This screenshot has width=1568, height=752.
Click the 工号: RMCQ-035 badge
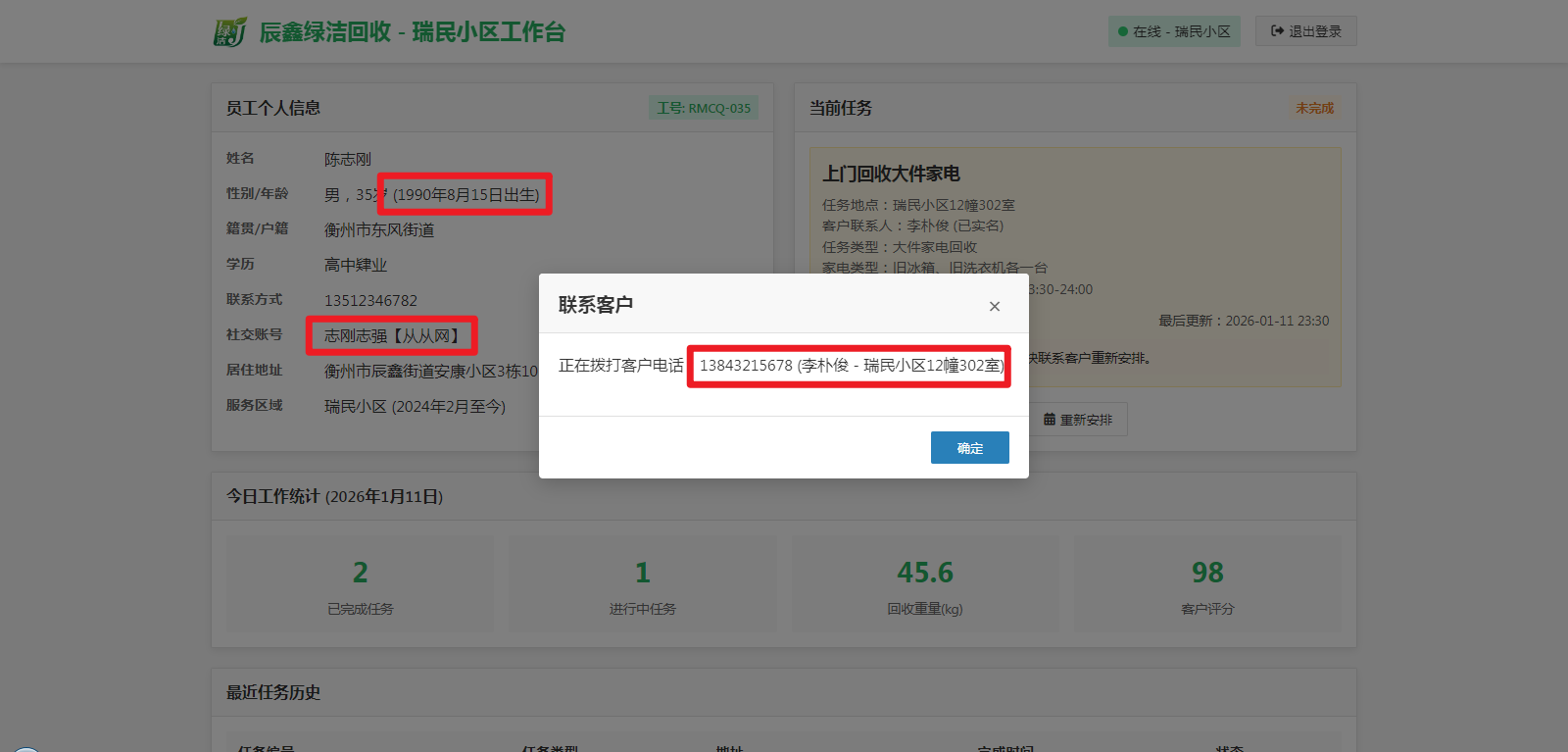coord(703,108)
